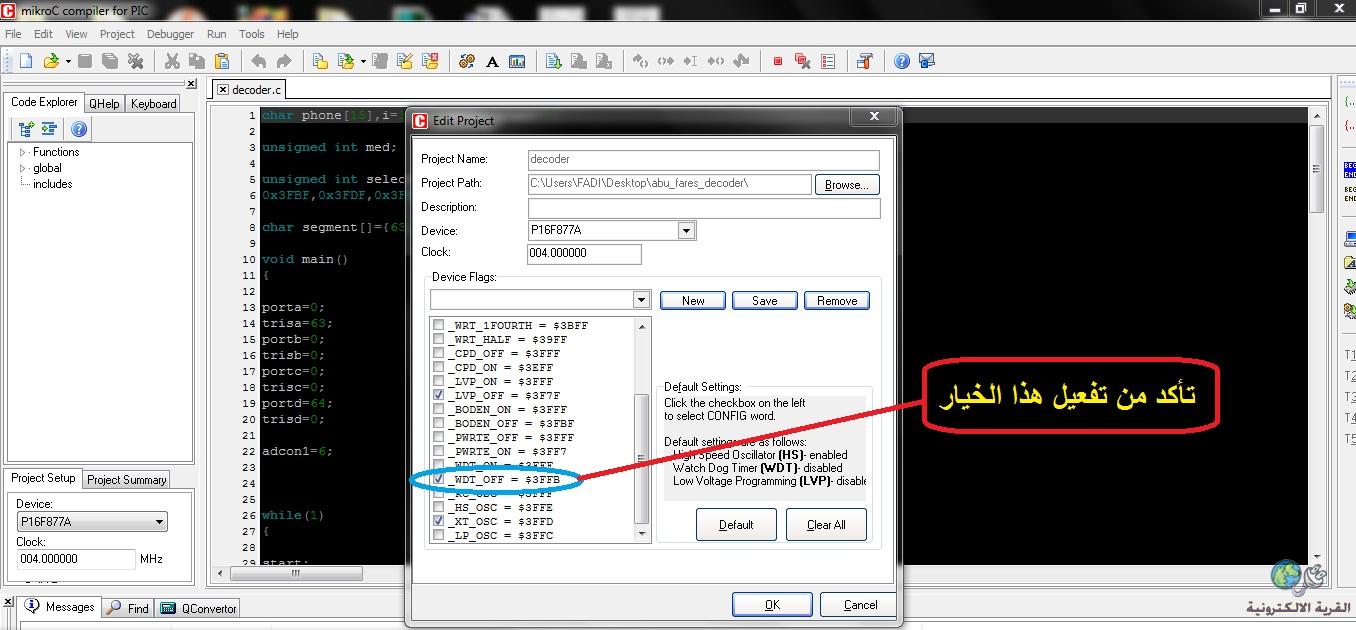
Task: Click the build project icon with green arrow
Action: point(554,61)
